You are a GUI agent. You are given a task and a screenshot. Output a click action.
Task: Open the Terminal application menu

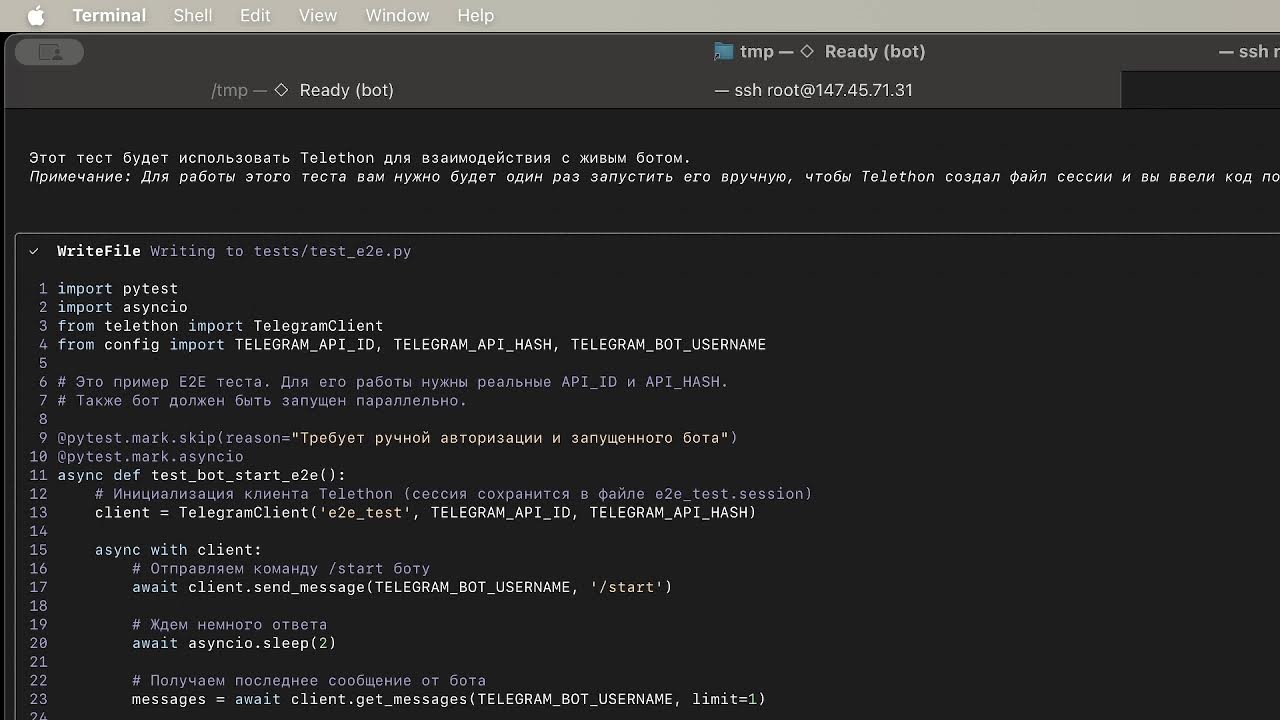tap(109, 15)
